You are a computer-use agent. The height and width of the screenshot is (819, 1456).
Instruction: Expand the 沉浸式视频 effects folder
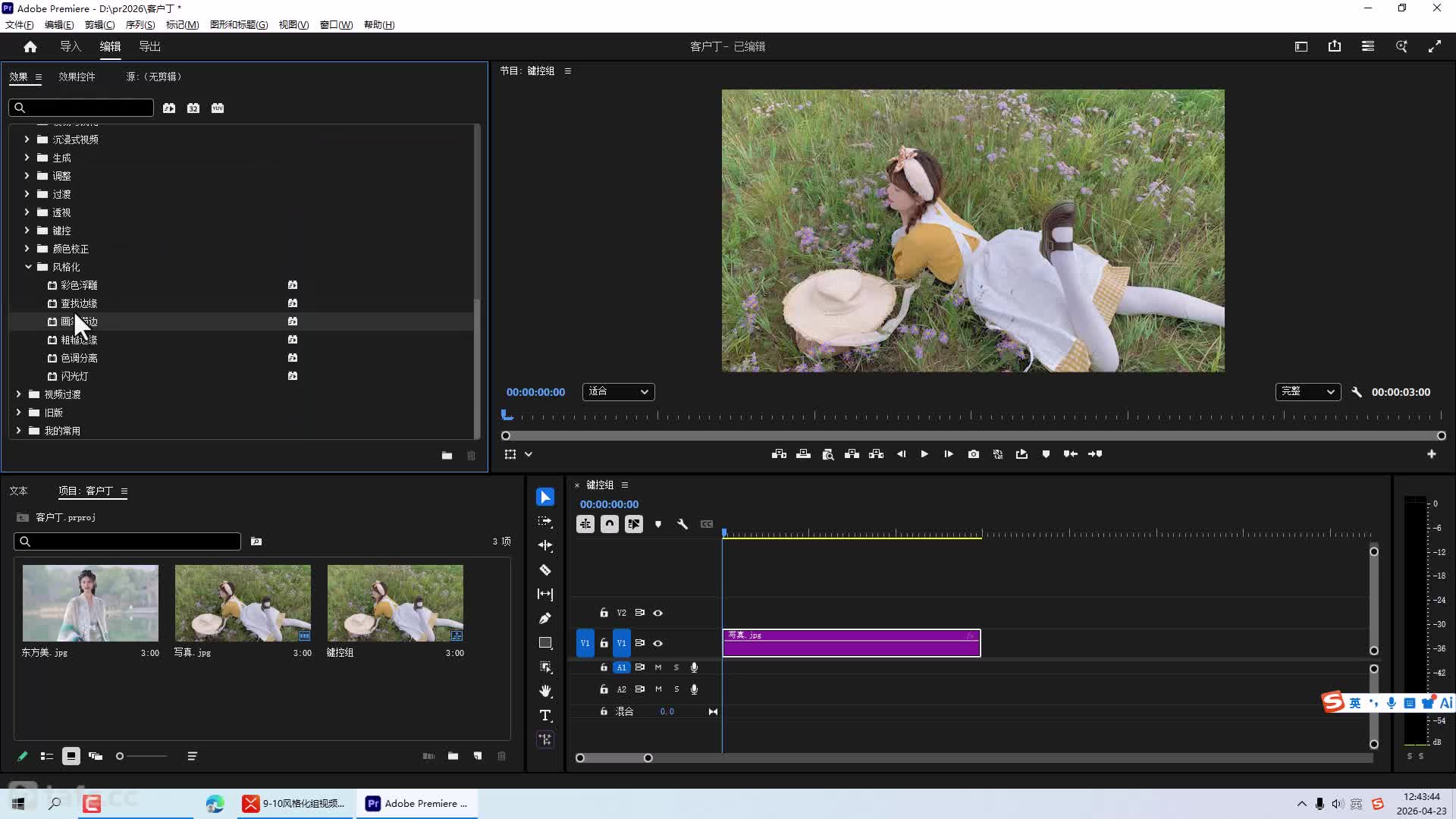[x=27, y=140]
